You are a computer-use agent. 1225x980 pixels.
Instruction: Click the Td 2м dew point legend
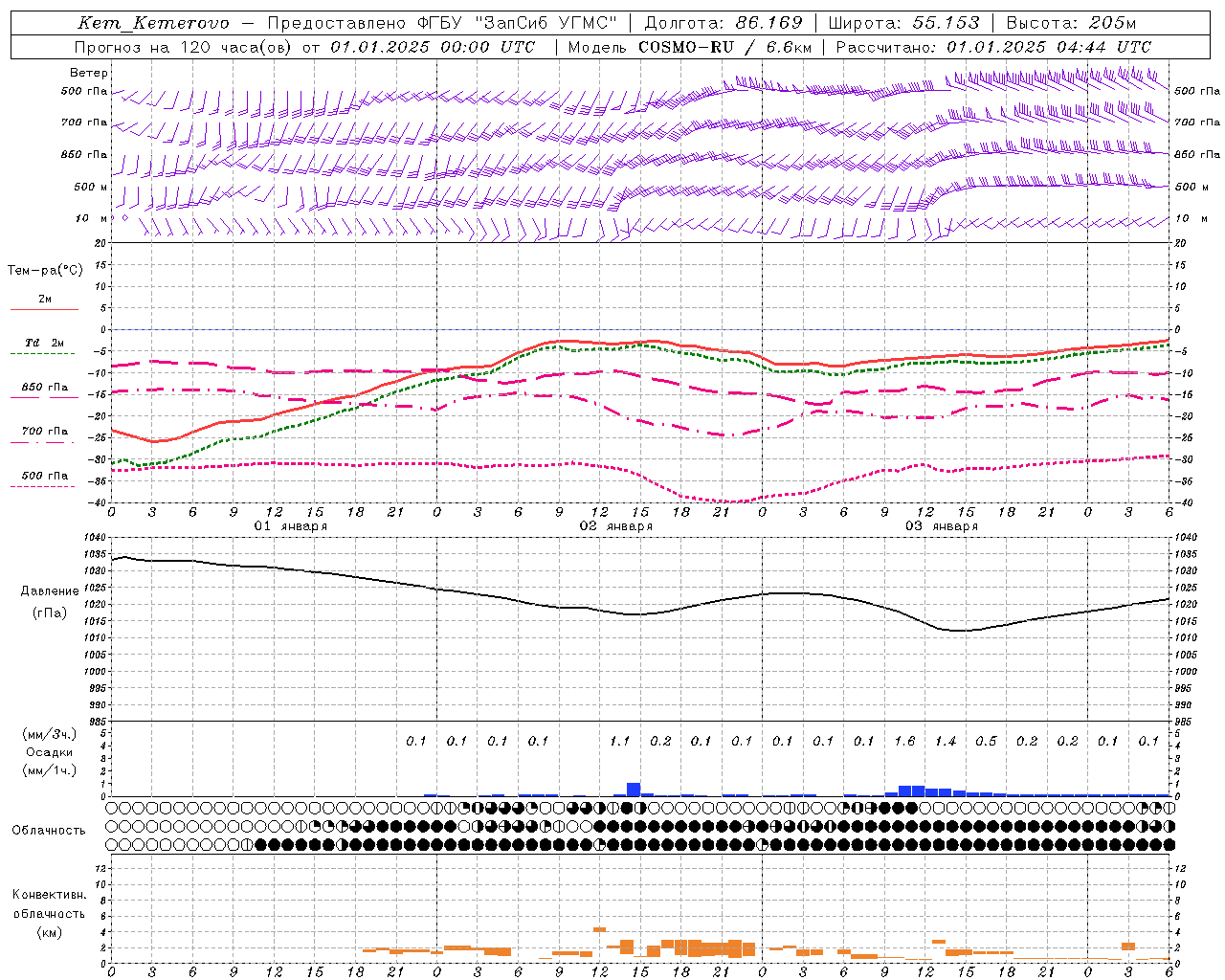44,347
